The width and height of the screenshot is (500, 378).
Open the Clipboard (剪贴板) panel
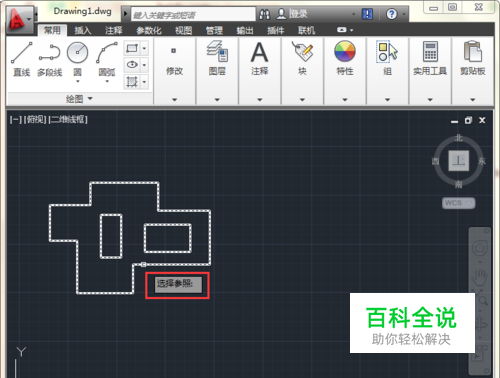(473, 59)
